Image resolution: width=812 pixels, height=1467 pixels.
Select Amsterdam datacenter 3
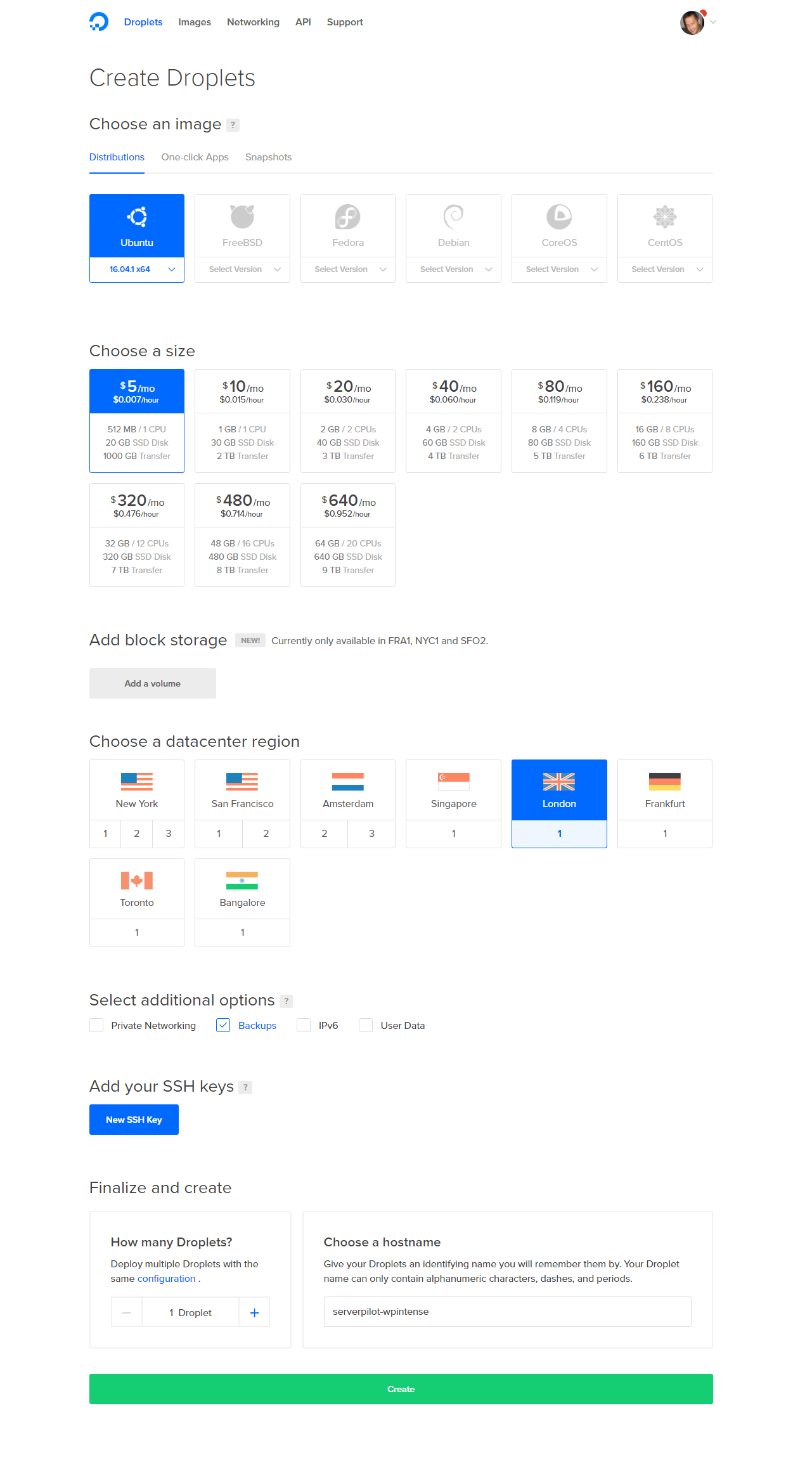click(371, 834)
